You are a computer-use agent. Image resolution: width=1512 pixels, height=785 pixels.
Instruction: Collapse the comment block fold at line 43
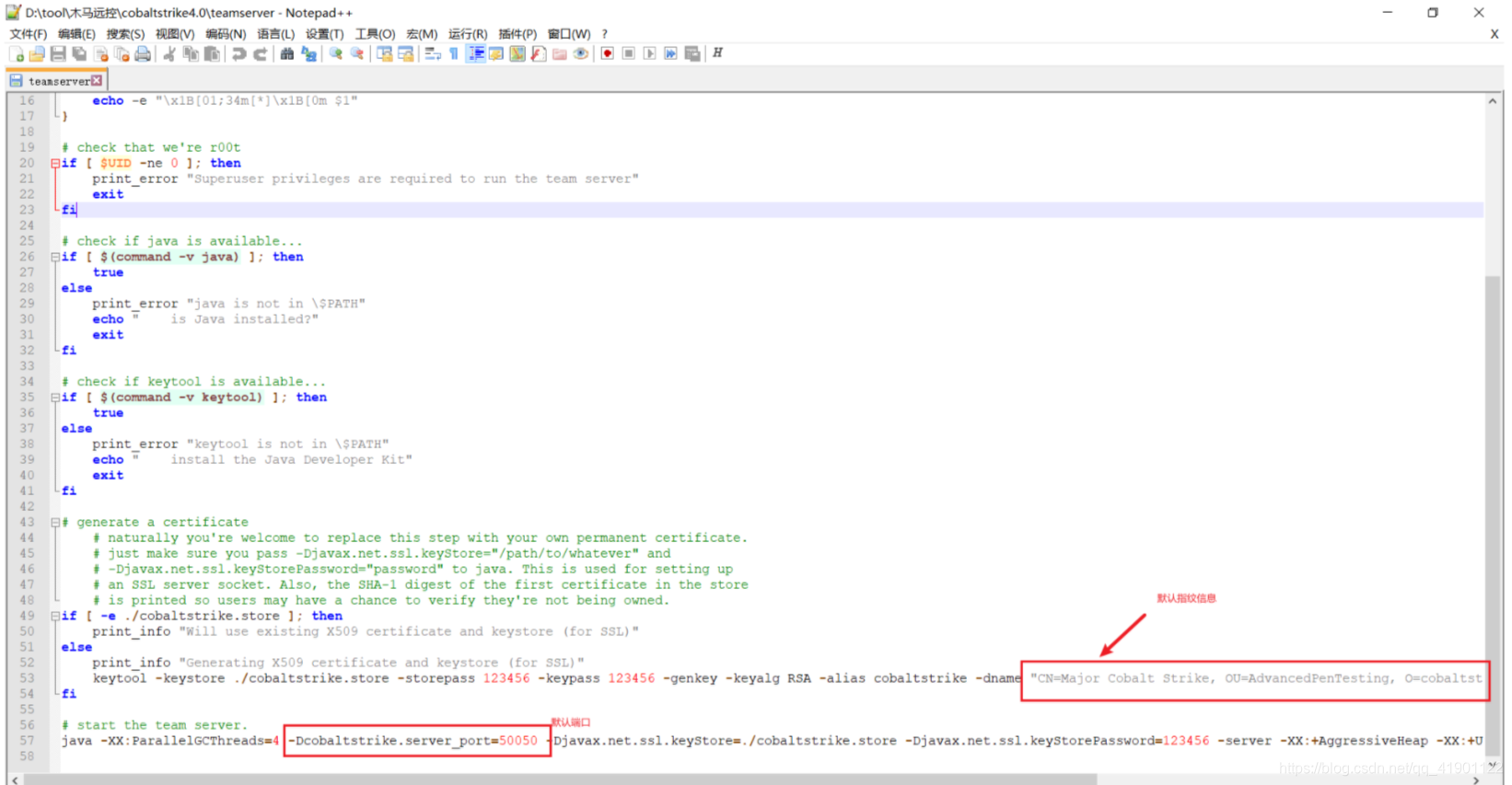click(x=55, y=522)
